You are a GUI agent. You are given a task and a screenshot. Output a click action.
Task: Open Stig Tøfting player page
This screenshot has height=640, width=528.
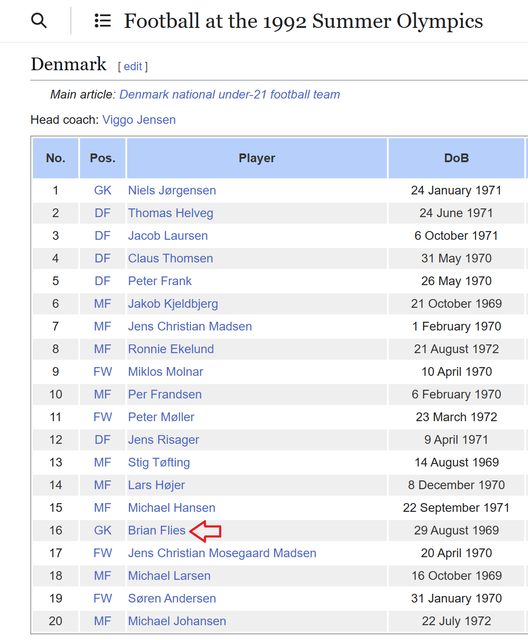(159, 462)
